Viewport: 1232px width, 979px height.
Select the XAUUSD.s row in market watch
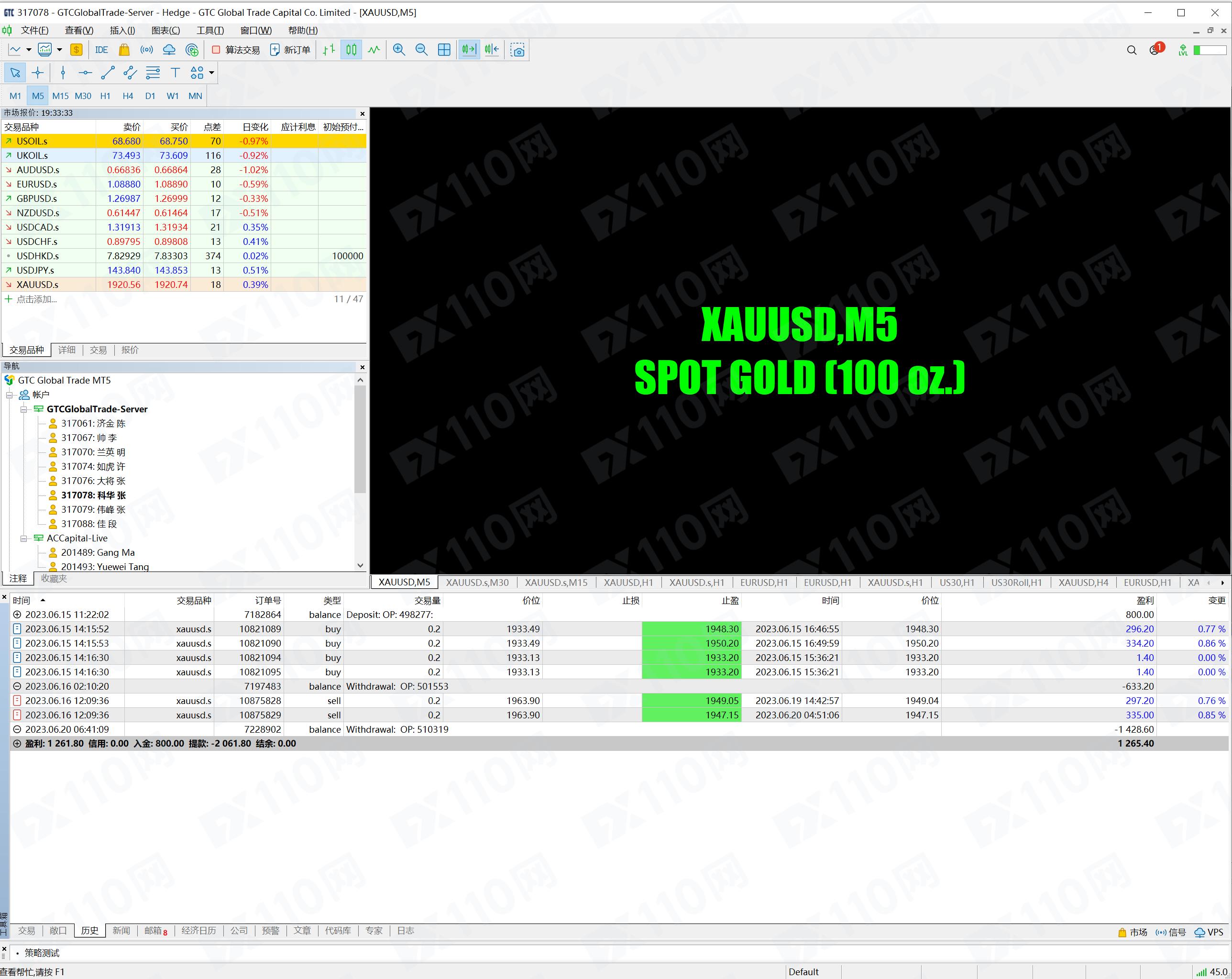coord(38,285)
